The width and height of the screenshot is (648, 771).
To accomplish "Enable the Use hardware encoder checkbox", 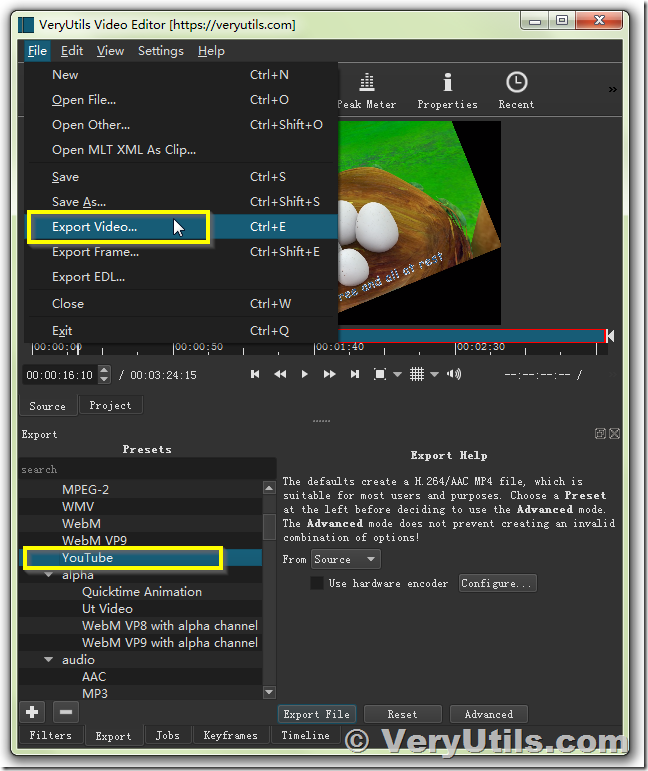I will click(317, 583).
